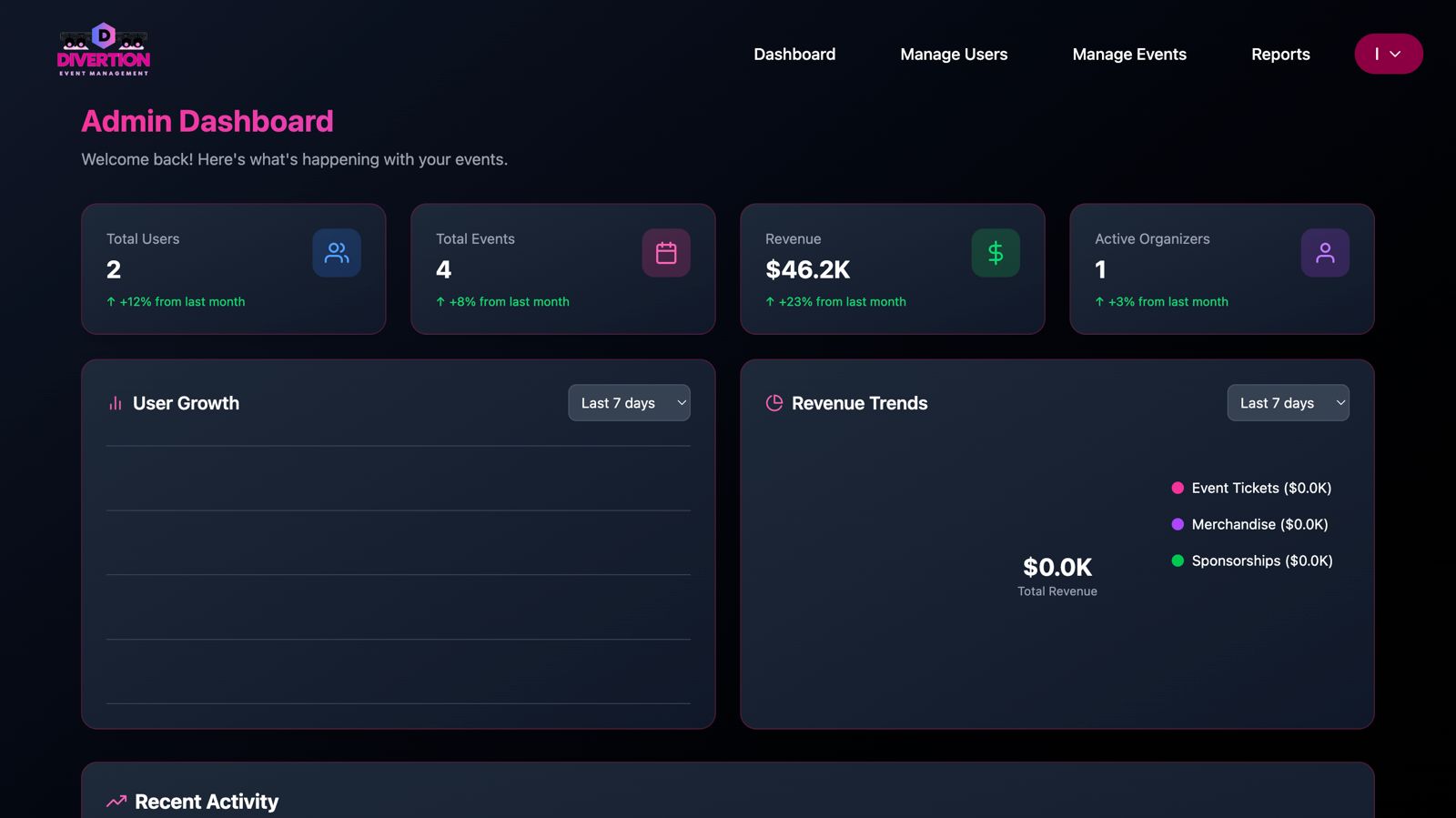Click the Total Events calendar icon
Image resolution: width=1456 pixels, height=818 pixels.
click(x=666, y=253)
